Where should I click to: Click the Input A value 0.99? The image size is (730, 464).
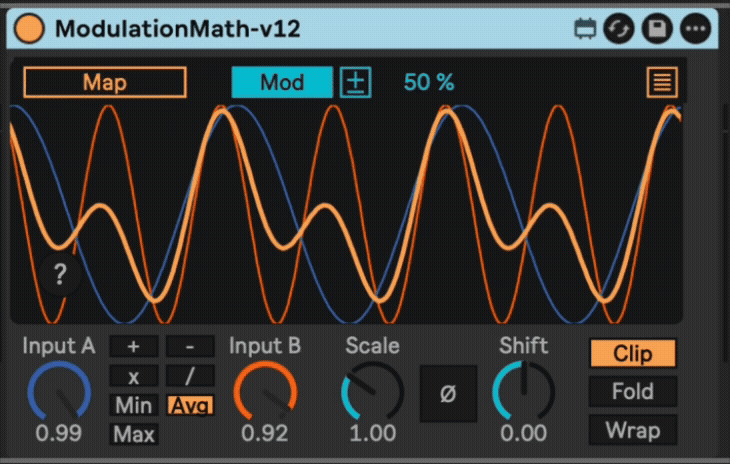pyautogui.click(x=59, y=433)
